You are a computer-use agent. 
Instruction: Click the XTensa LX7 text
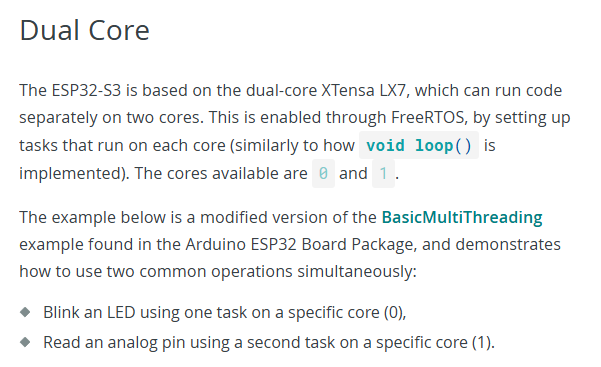[363, 91]
